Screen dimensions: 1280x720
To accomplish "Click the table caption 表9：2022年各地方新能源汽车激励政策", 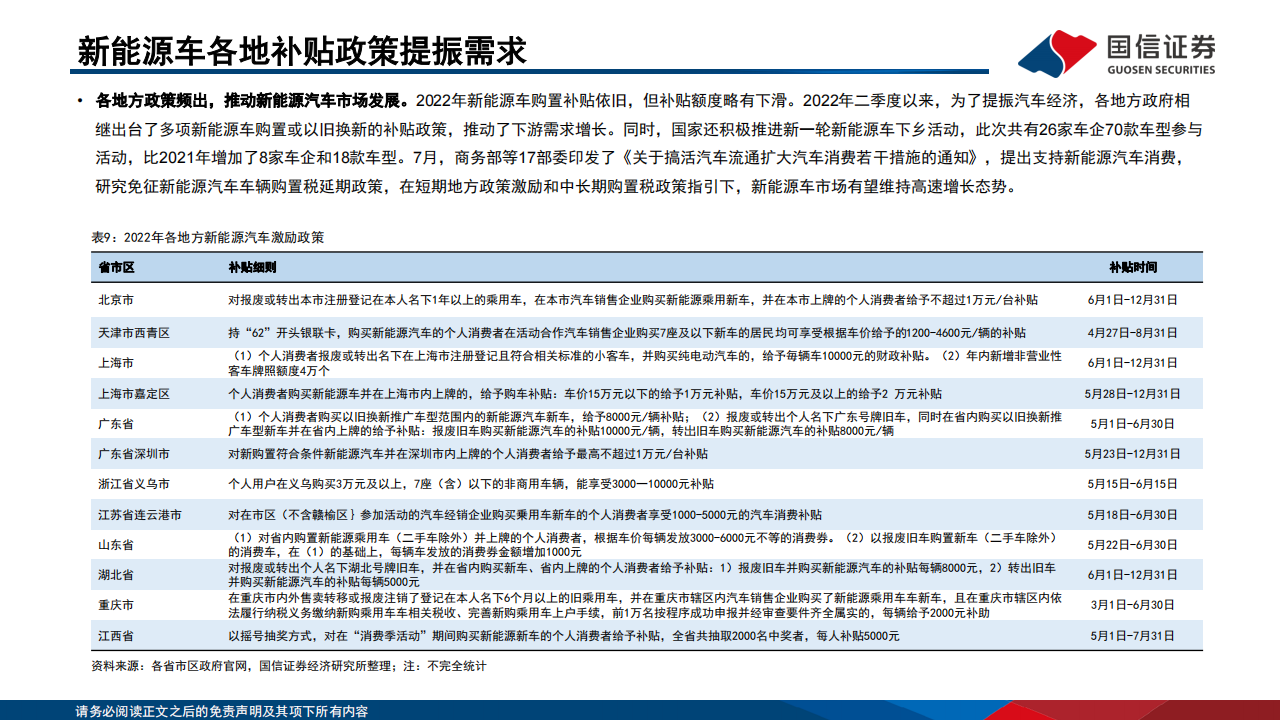I will [208, 238].
